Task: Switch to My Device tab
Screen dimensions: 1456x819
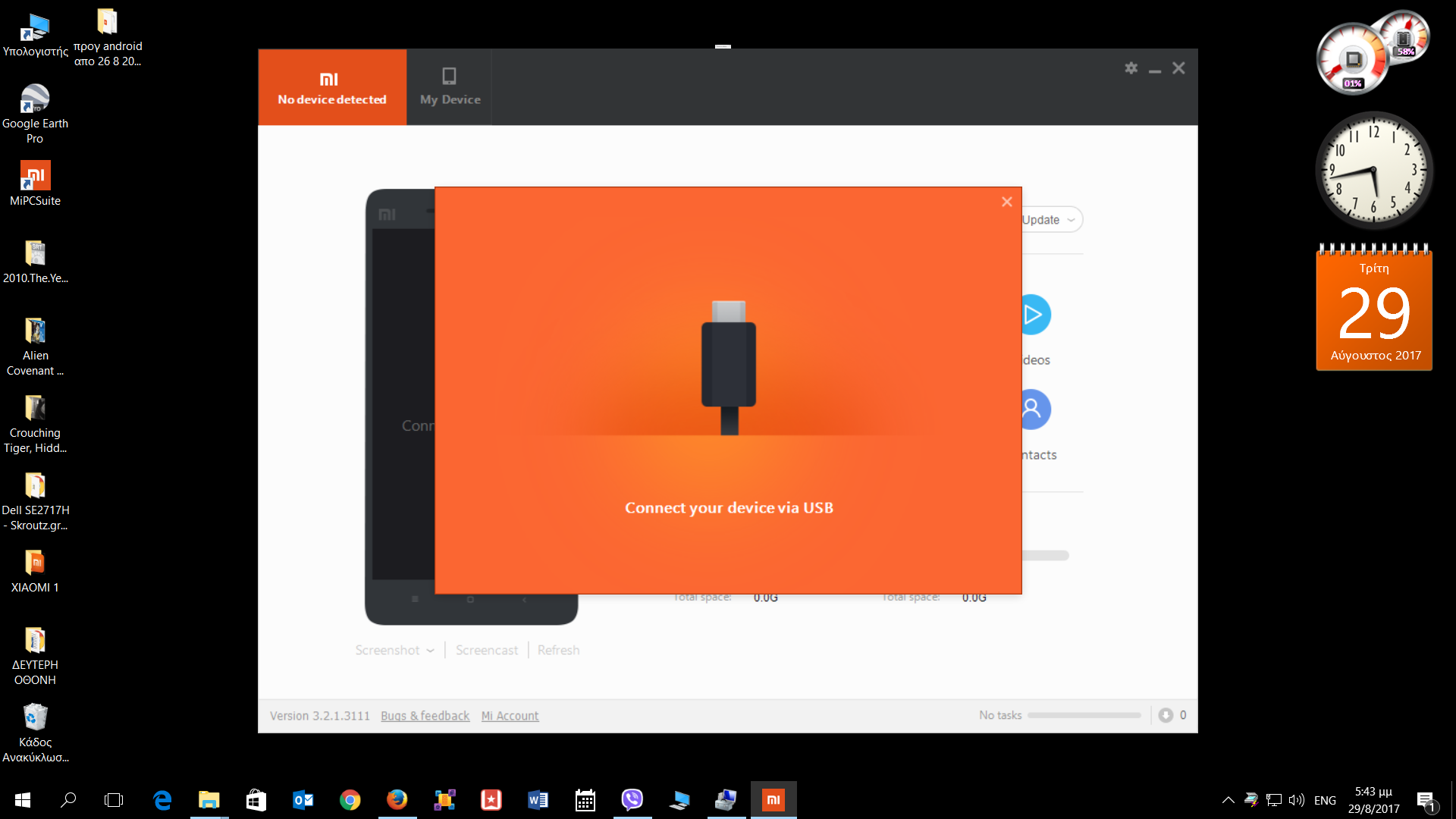Action: click(x=450, y=87)
